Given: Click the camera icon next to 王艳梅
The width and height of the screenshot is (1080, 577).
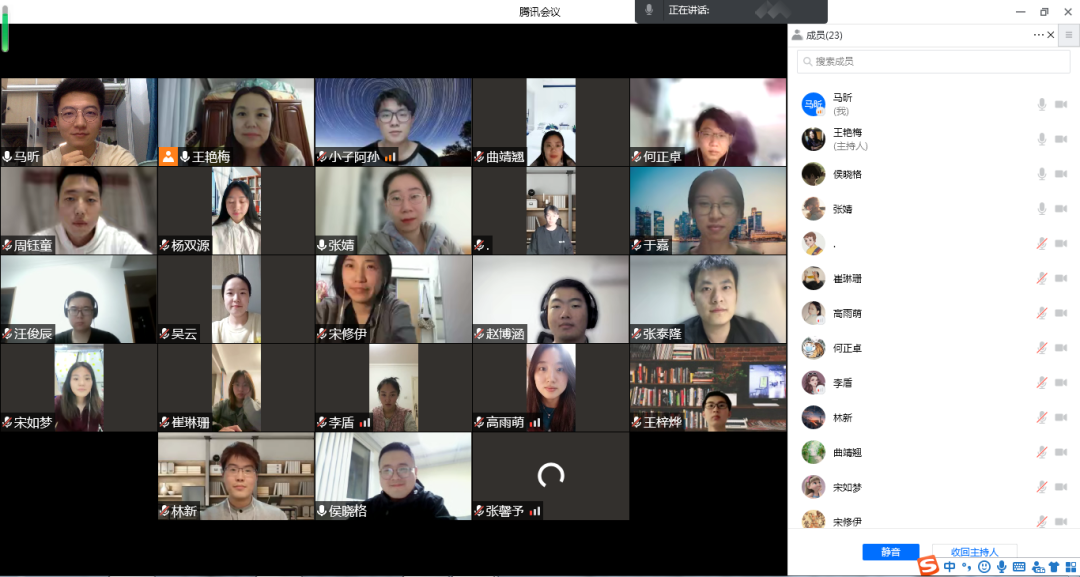Looking at the screenshot, I should click(1061, 139).
